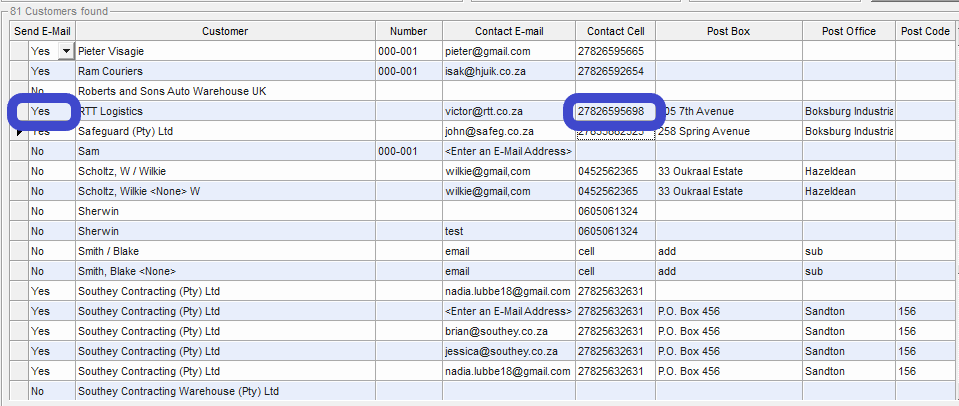The image size is (959, 406).
Task: Select the Scholtz, W / Wilkie customer cell
Action: coord(225,171)
